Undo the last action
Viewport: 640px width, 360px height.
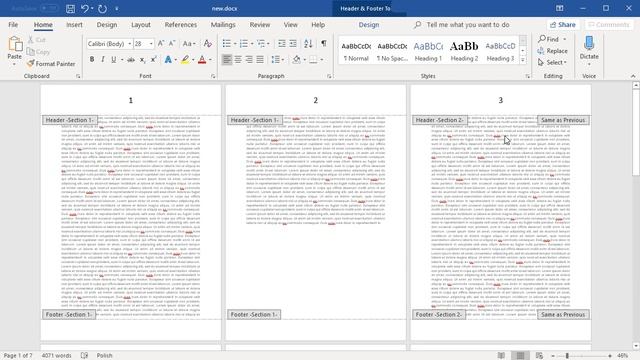[84, 9]
